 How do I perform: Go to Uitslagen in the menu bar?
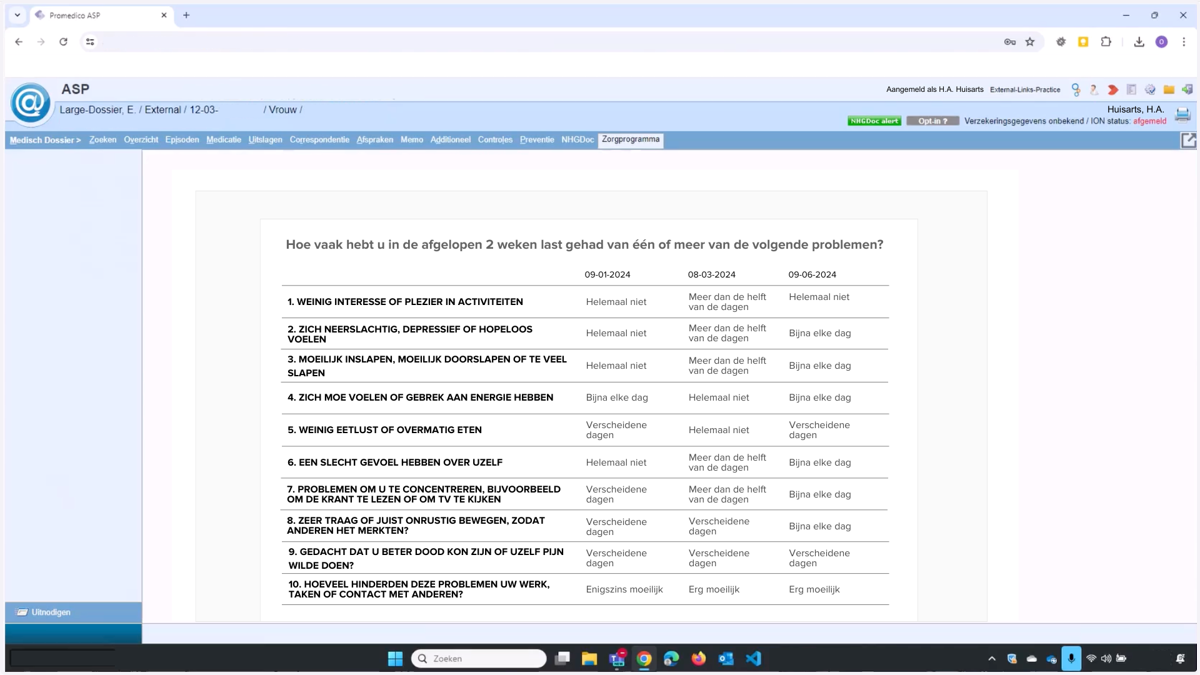point(265,140)
